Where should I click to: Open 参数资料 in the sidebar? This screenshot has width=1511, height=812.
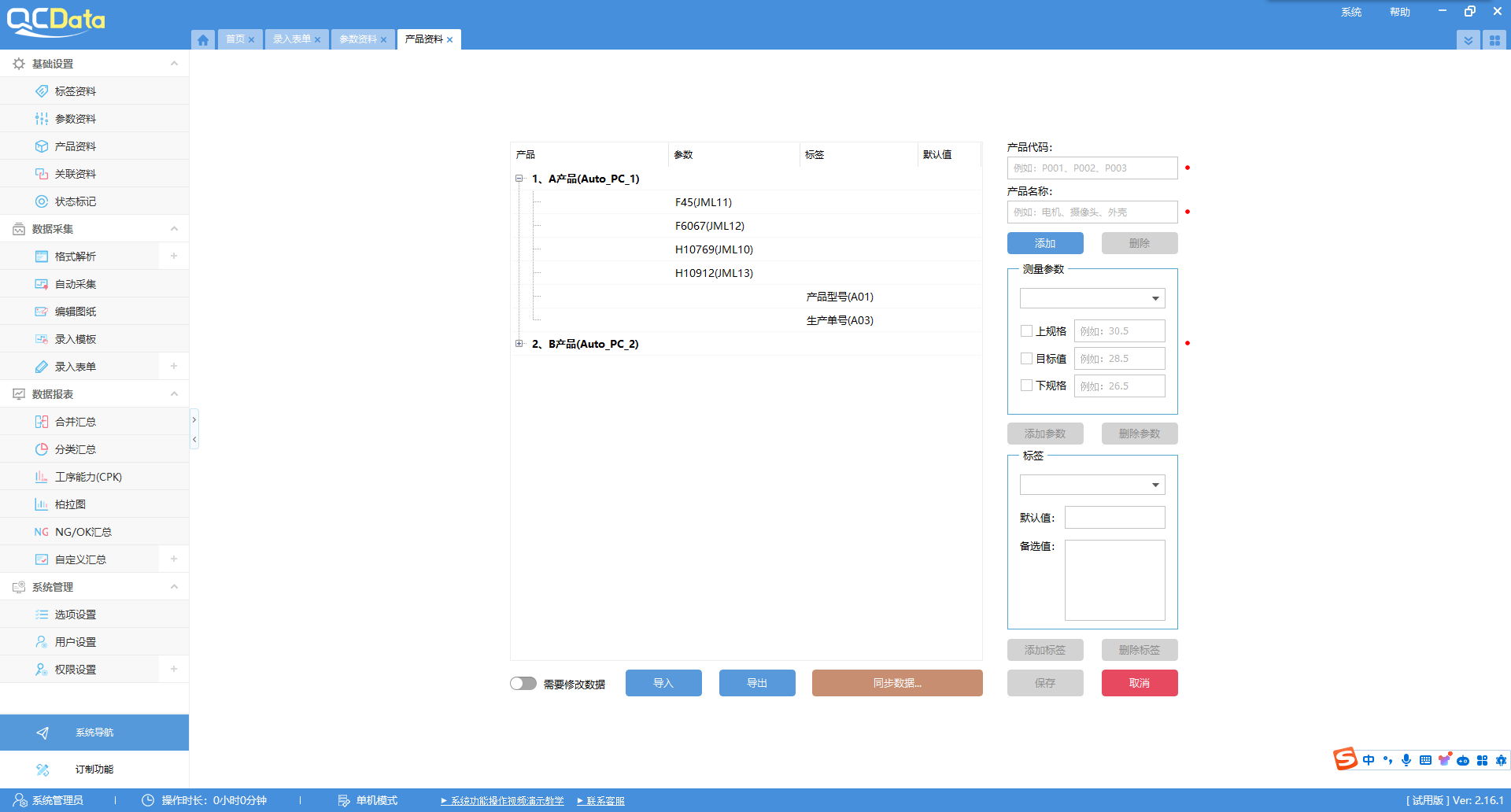(x=76, y=119)
